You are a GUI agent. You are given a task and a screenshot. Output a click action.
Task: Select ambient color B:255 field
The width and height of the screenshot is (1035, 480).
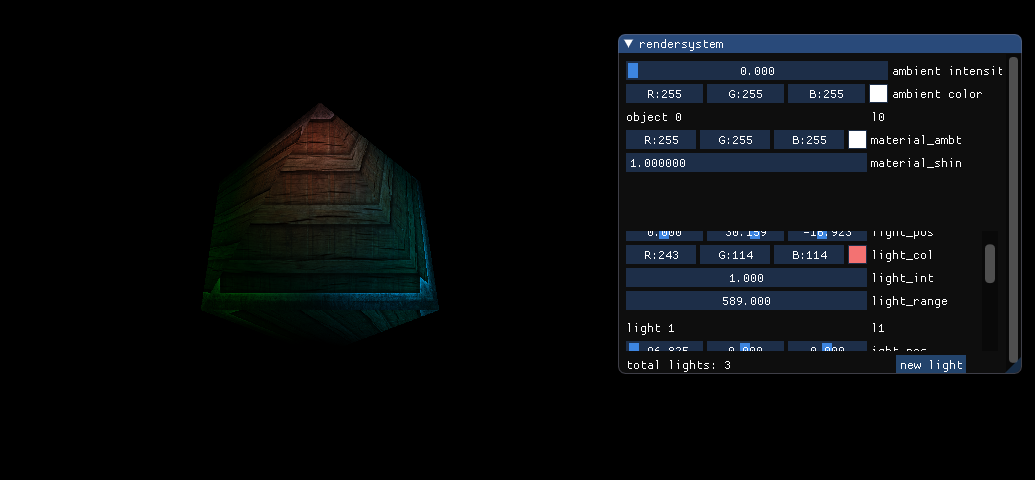826,94
